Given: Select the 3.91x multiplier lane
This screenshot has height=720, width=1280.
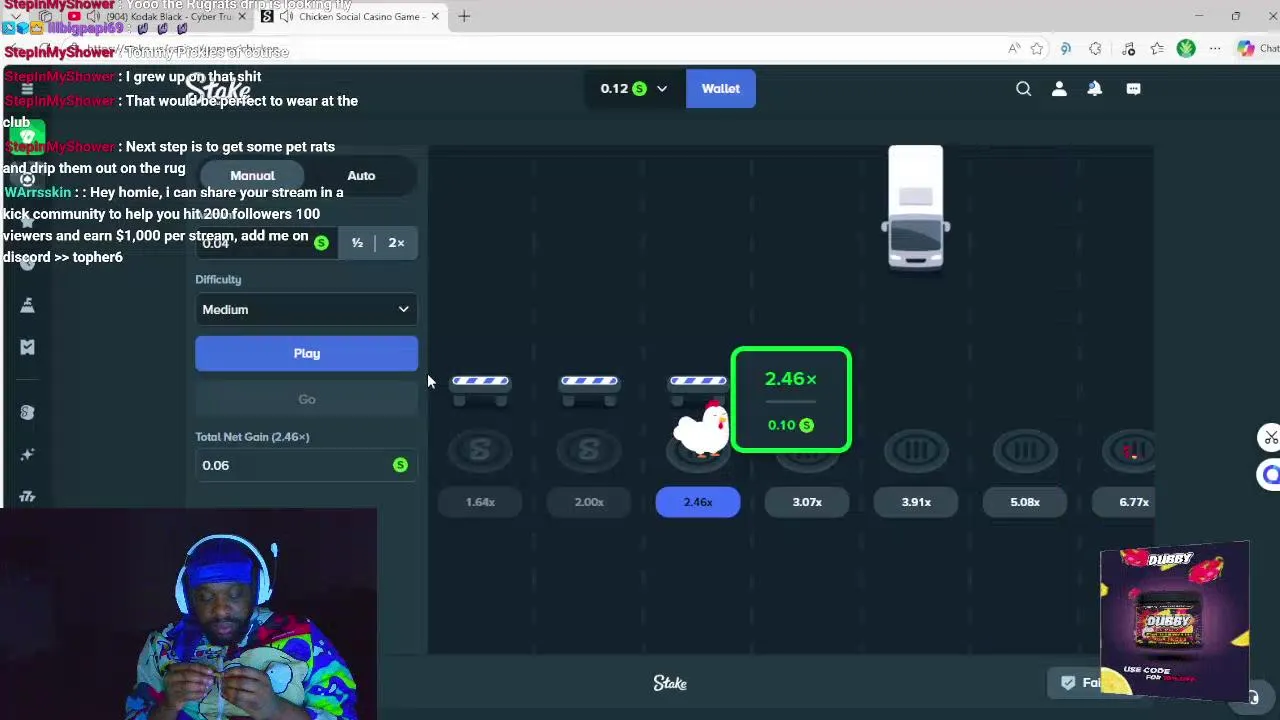Looking at the screenshot, I should (x=916, y=502).
